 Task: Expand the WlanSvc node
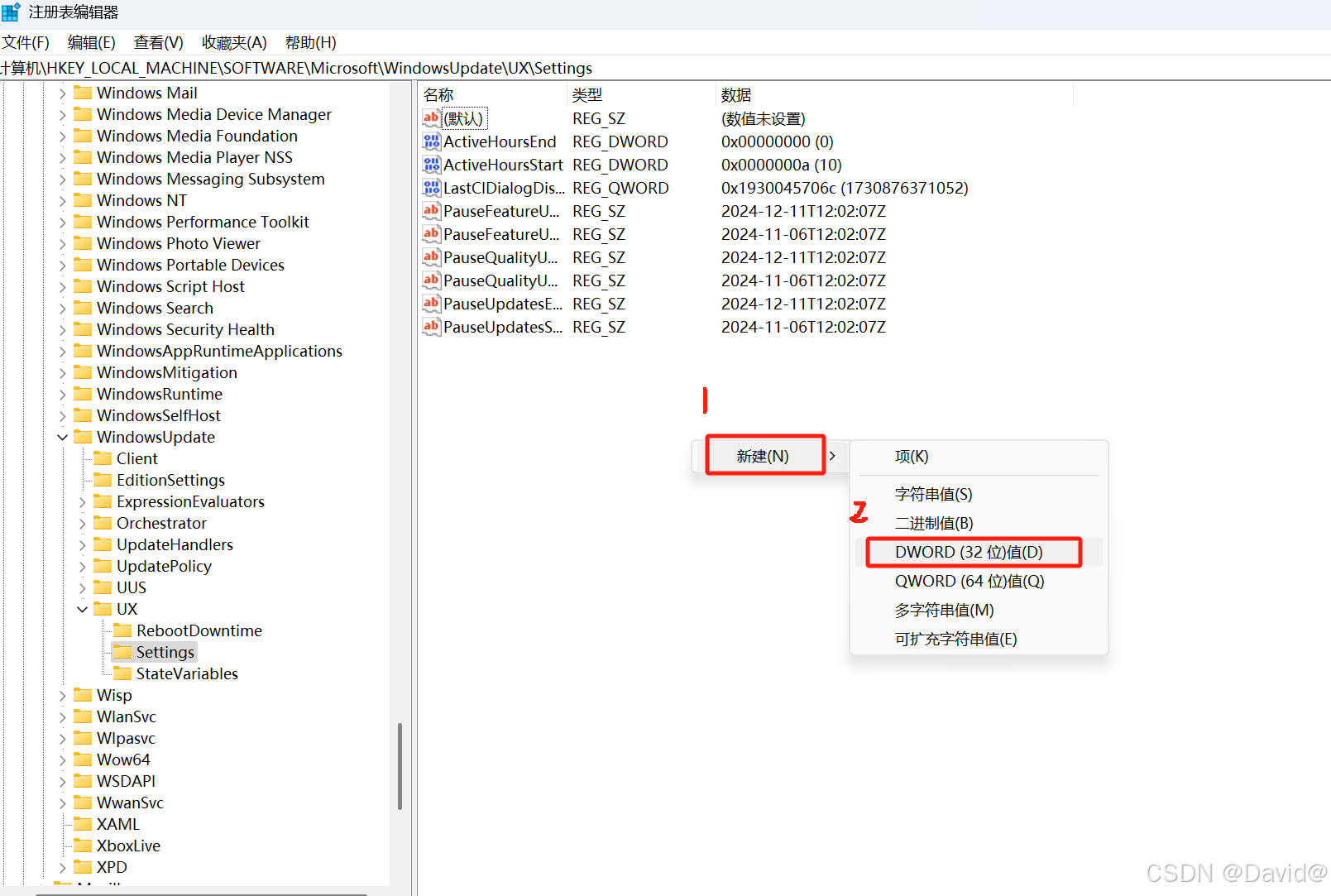click(x=62, y=716)
